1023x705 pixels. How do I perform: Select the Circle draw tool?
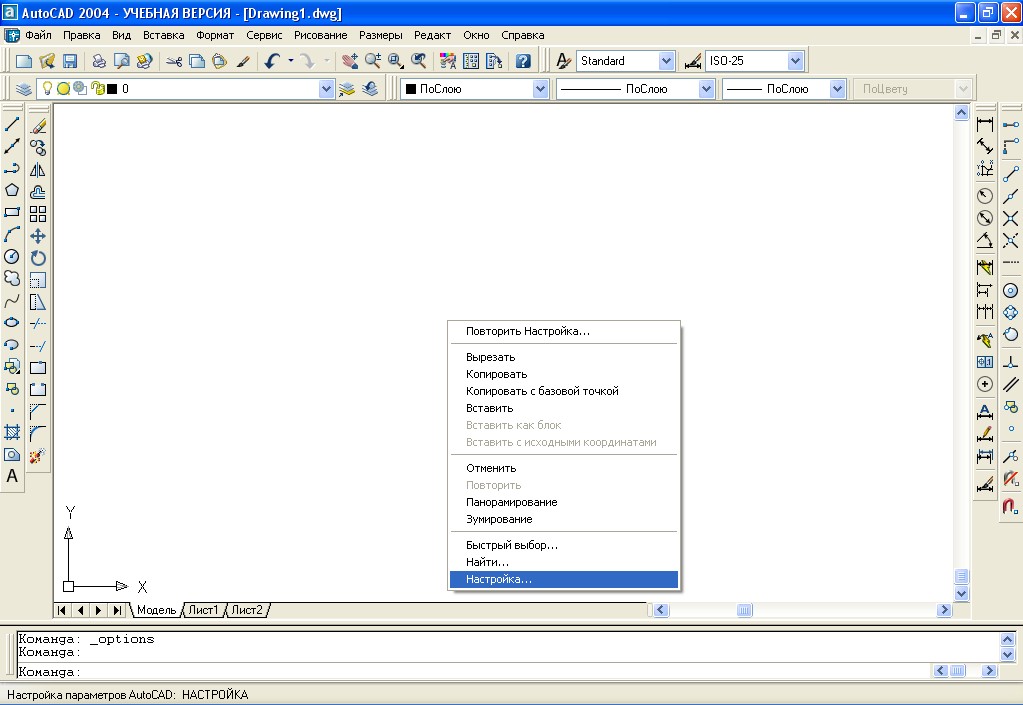pos(12,256)
